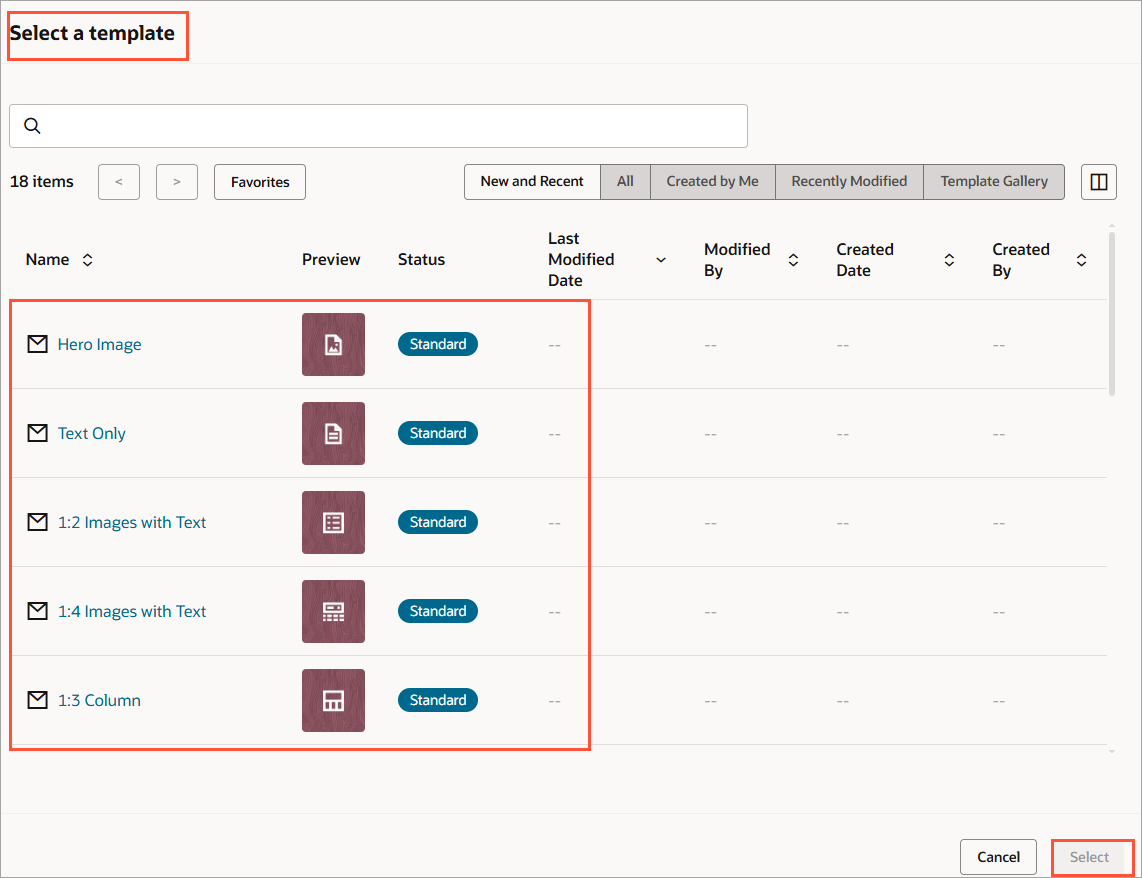Open the column layout toggle icon
The height and width of the screenshot is (878, 1142).
1098,182
